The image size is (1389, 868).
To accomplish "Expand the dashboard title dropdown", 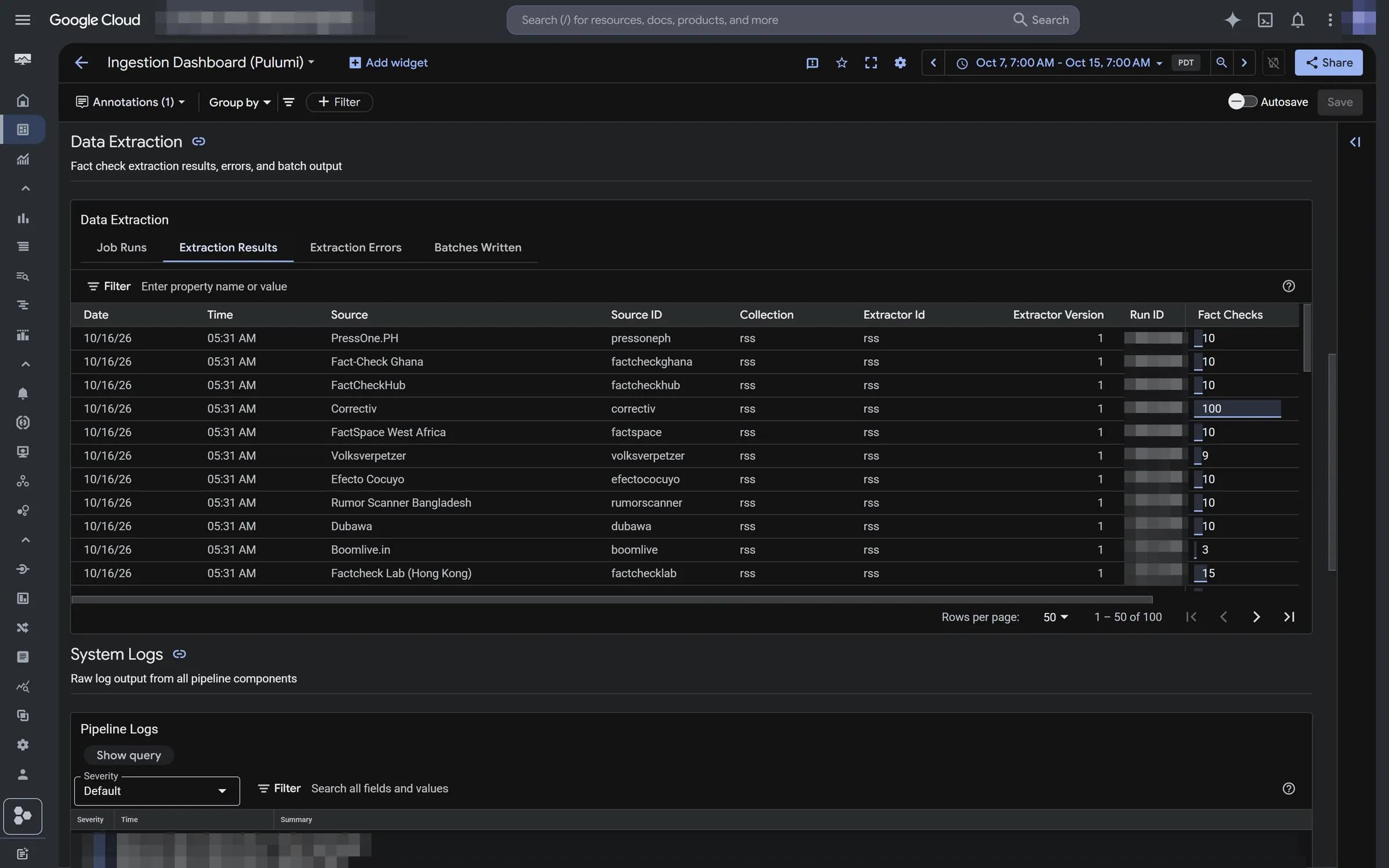I will (311, 62).
